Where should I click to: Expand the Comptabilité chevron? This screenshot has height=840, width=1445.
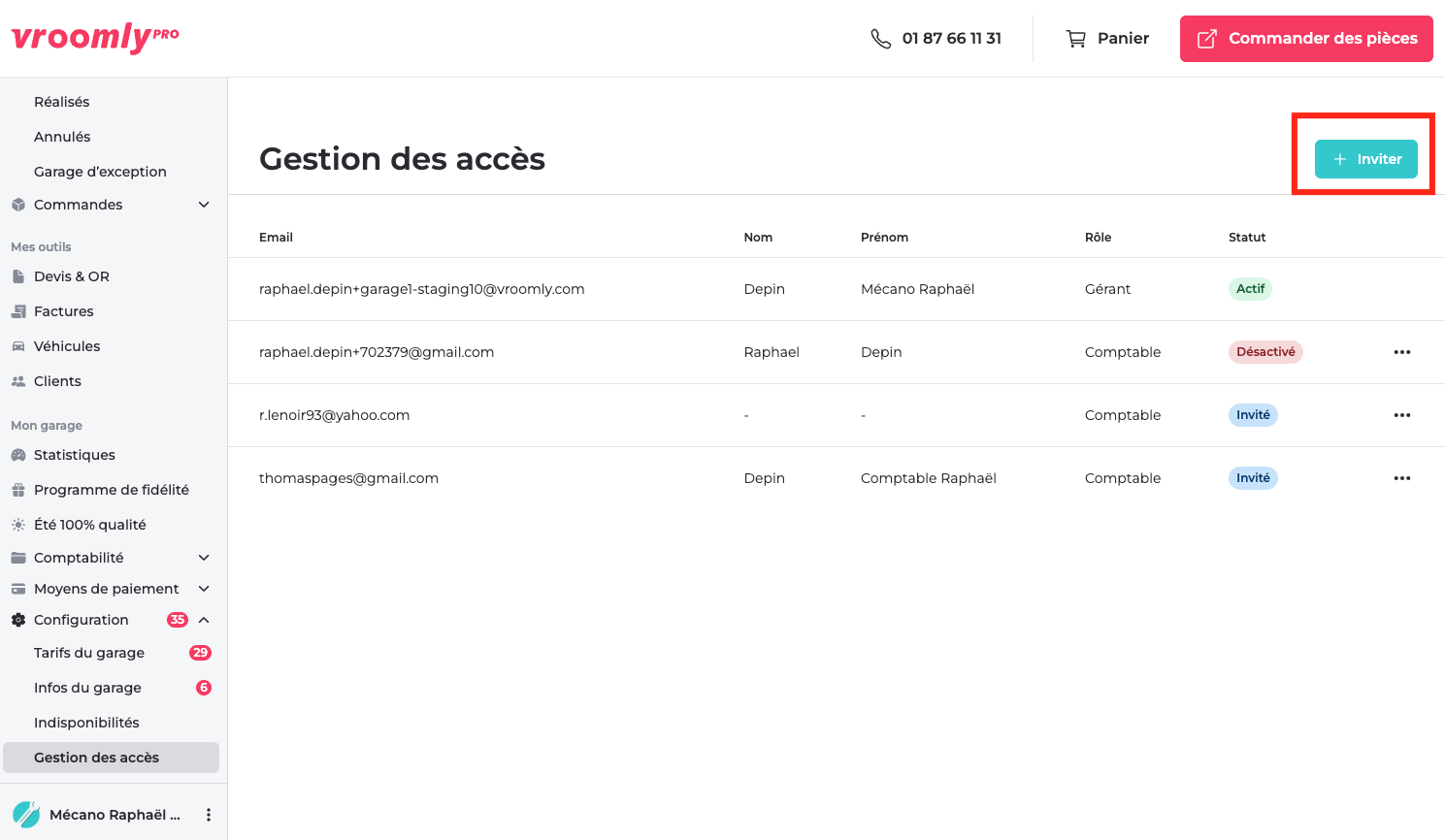tap(204, 558)
